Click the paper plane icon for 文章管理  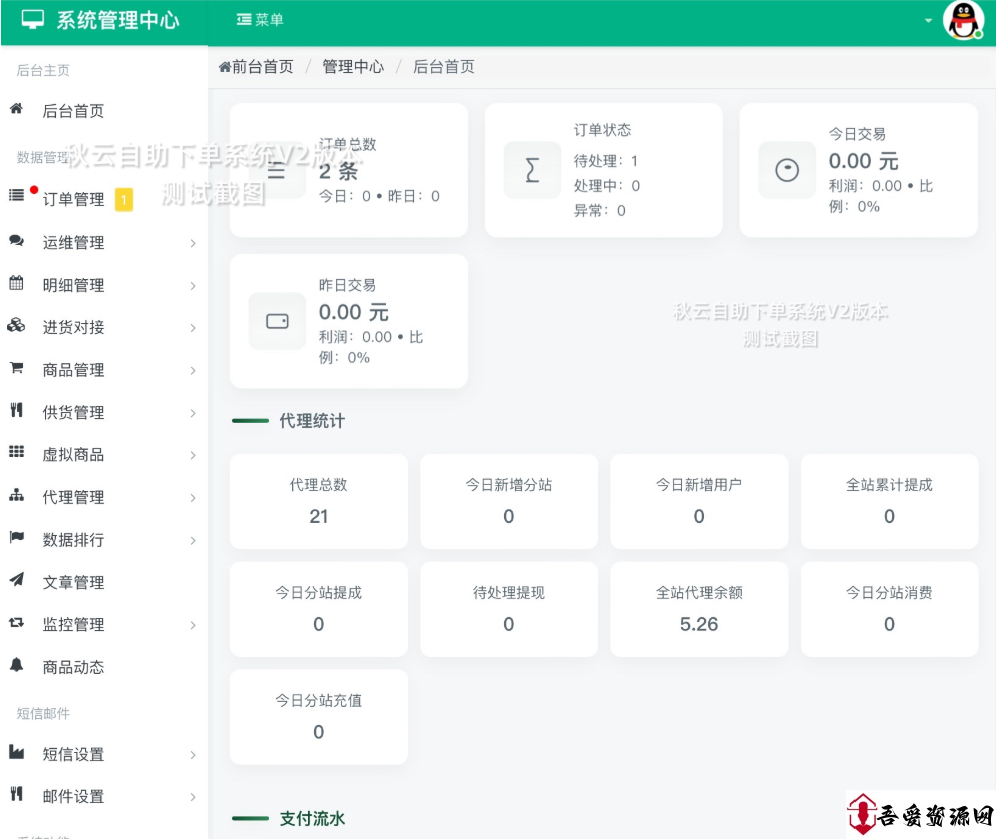point(16,581)
